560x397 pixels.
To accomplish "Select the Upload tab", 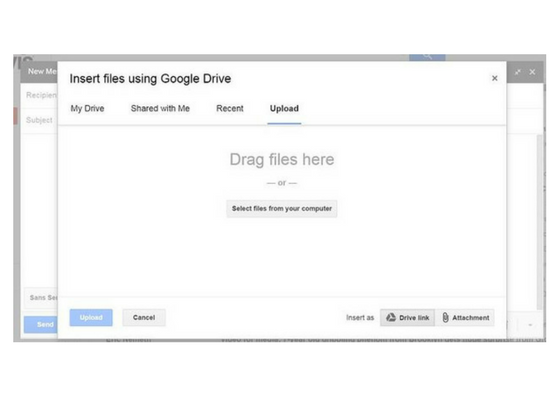I will pos(284,109).
